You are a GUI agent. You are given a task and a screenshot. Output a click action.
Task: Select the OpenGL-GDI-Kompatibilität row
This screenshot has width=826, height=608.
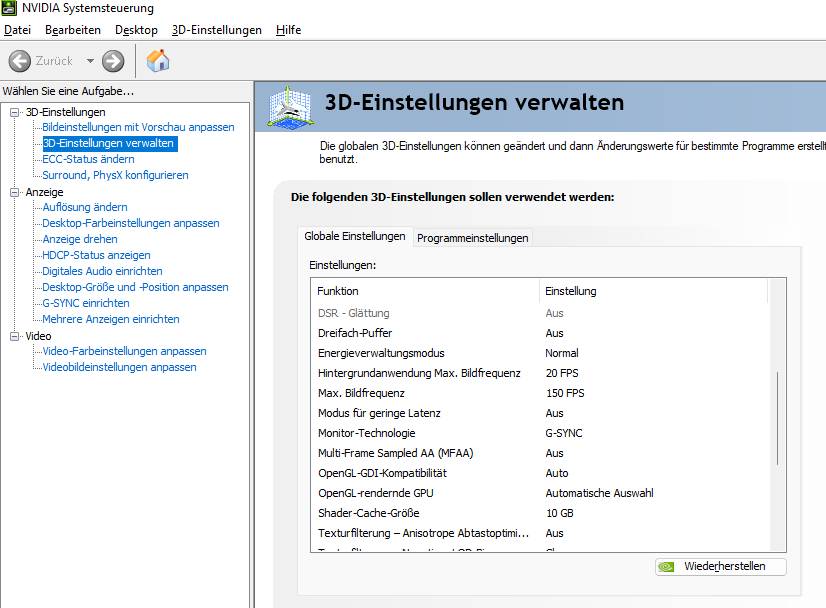540,473
